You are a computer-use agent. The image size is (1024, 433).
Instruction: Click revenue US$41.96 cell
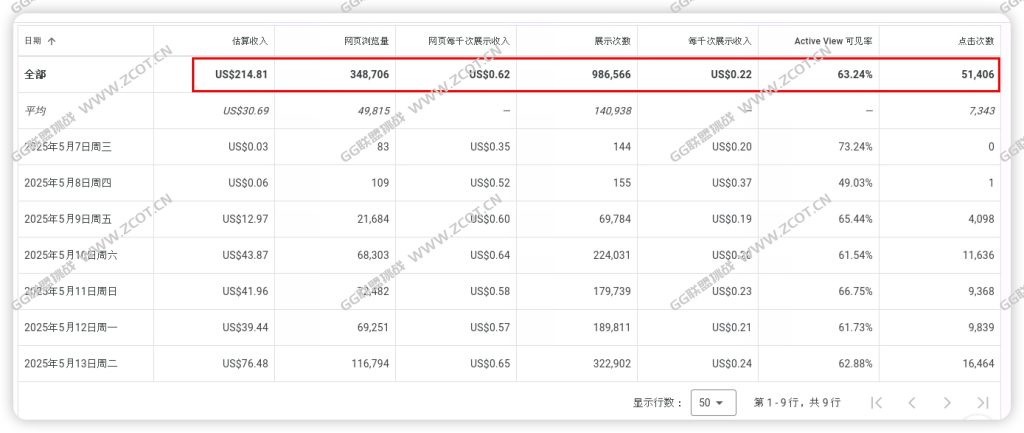(x=246, y=291)
